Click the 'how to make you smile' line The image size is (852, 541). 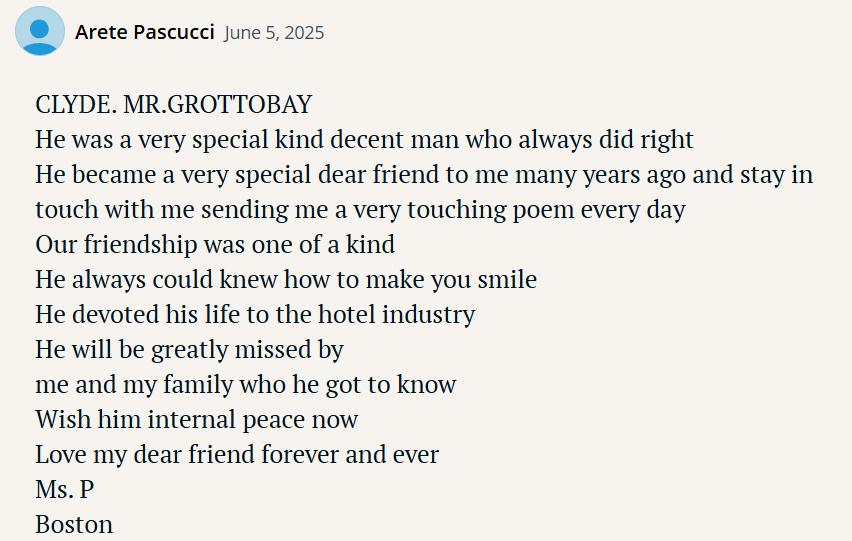286,280
